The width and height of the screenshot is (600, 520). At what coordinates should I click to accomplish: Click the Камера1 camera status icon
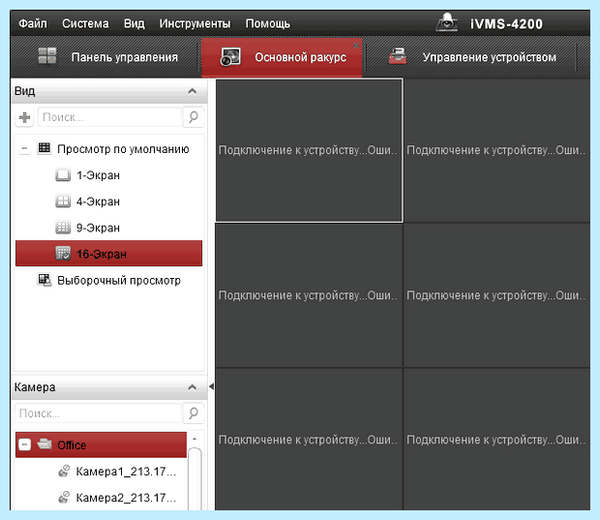point(64,471)
